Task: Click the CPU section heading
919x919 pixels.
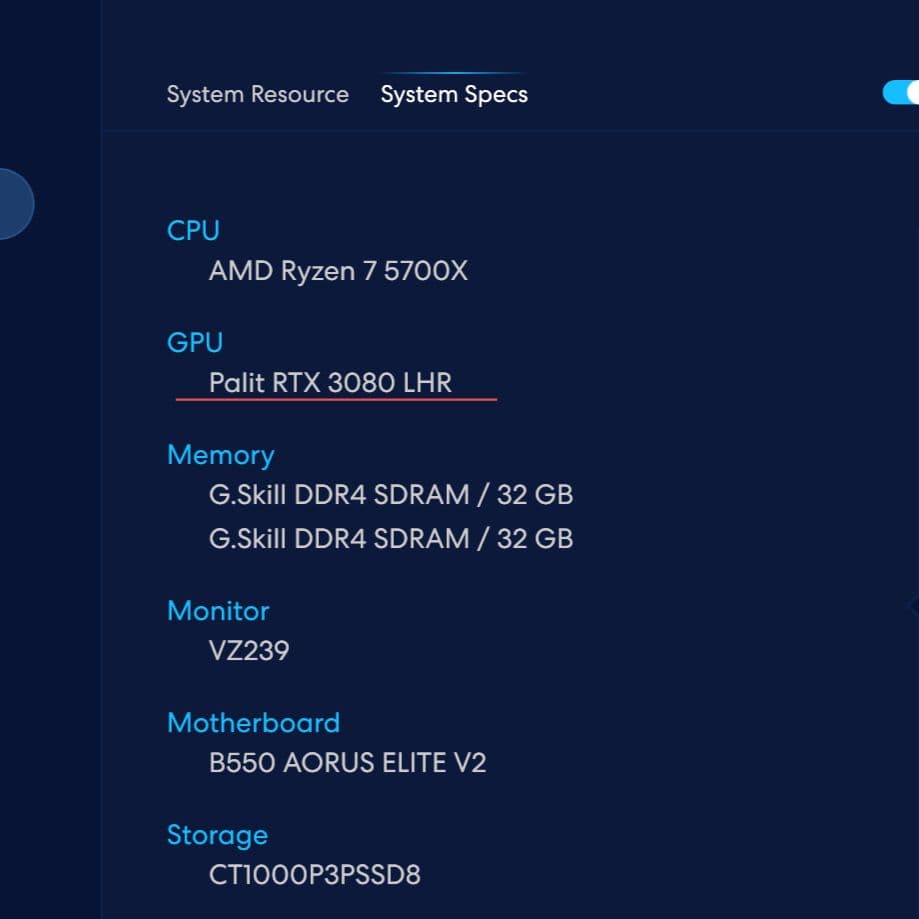Action: [193, 230]
